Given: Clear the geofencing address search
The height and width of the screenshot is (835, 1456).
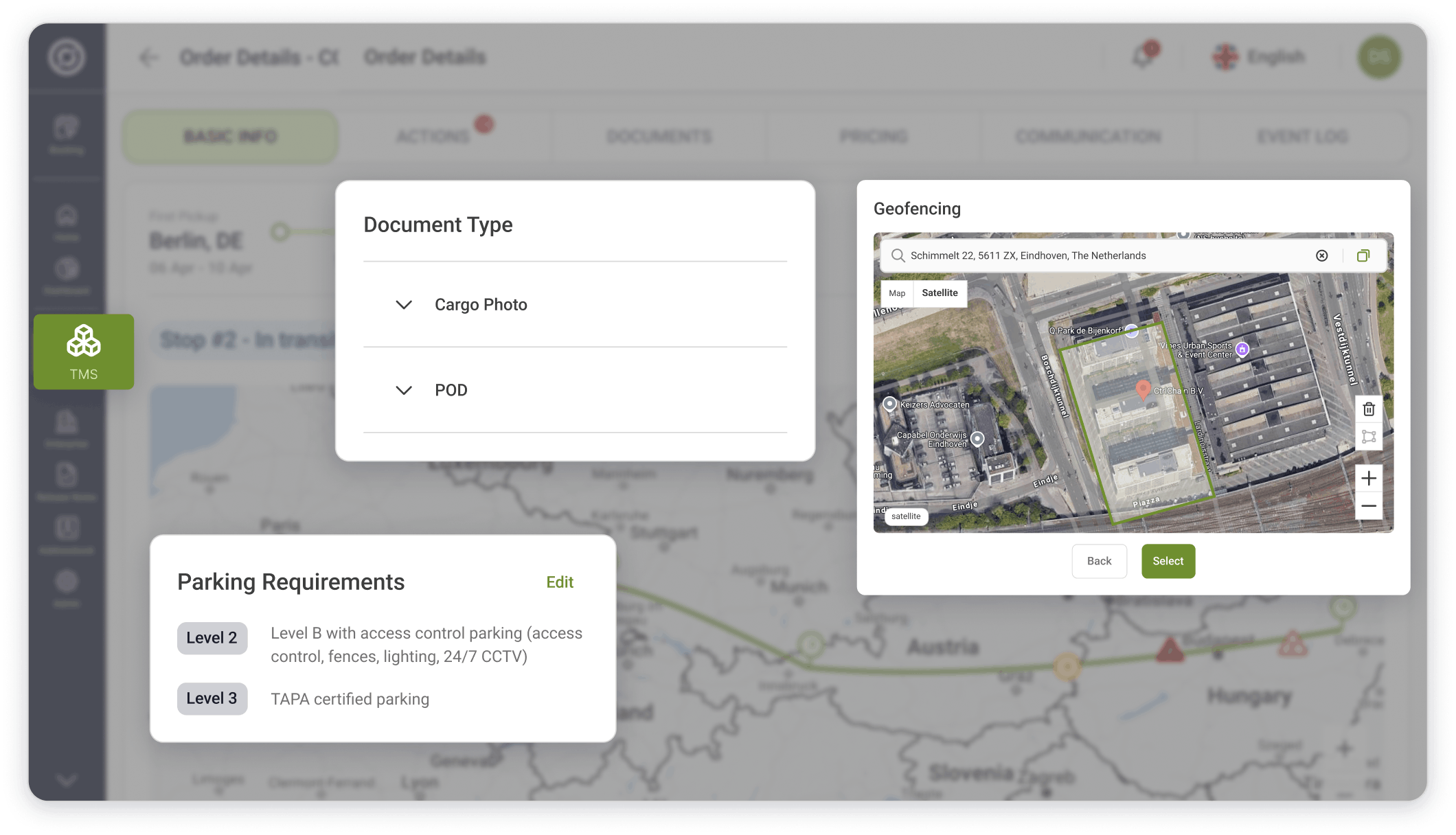Looking at the screenshot, I should (1321, 255).
